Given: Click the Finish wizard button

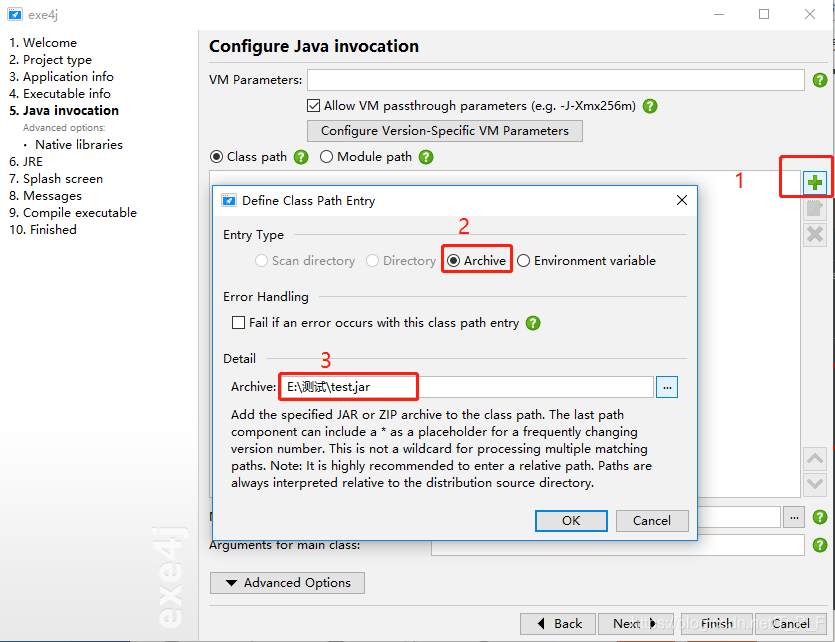Looking at the screenshot, I should point(717,623).
